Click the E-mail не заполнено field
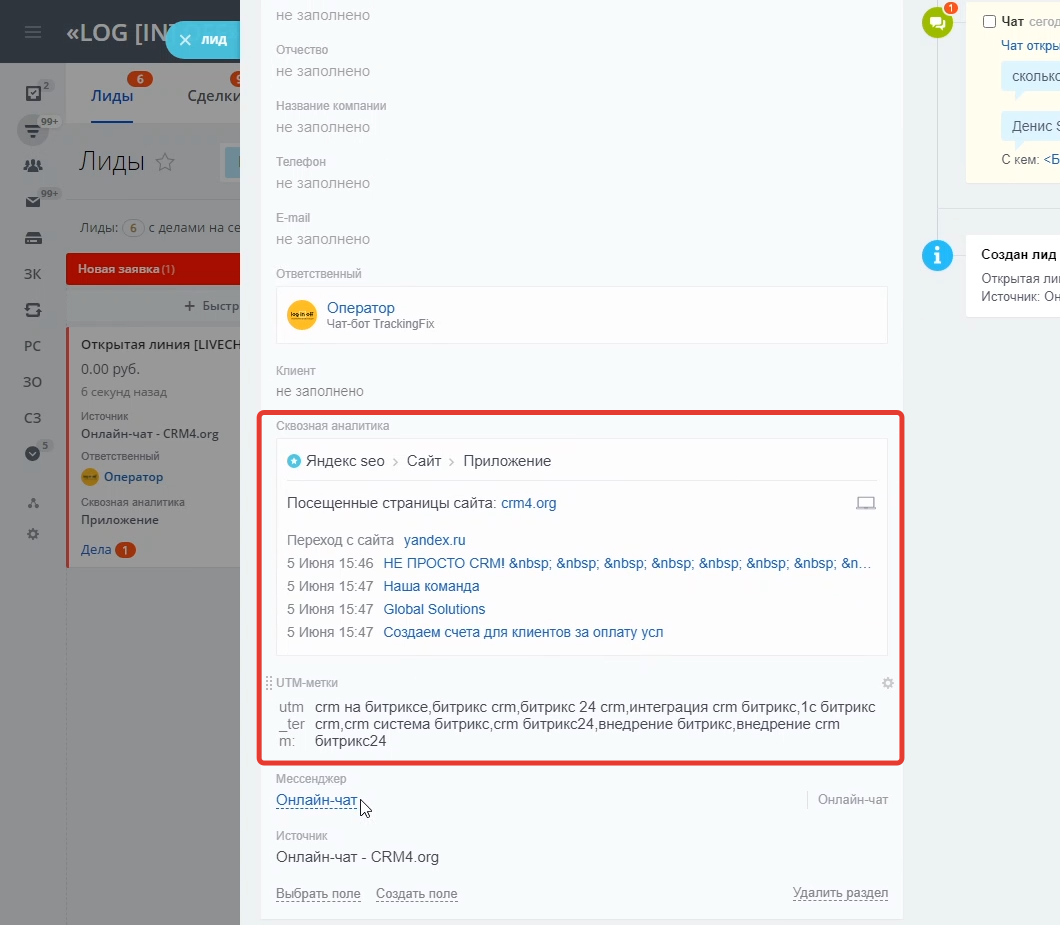This screenshot has height=925, width=1060. pos(322,239)
